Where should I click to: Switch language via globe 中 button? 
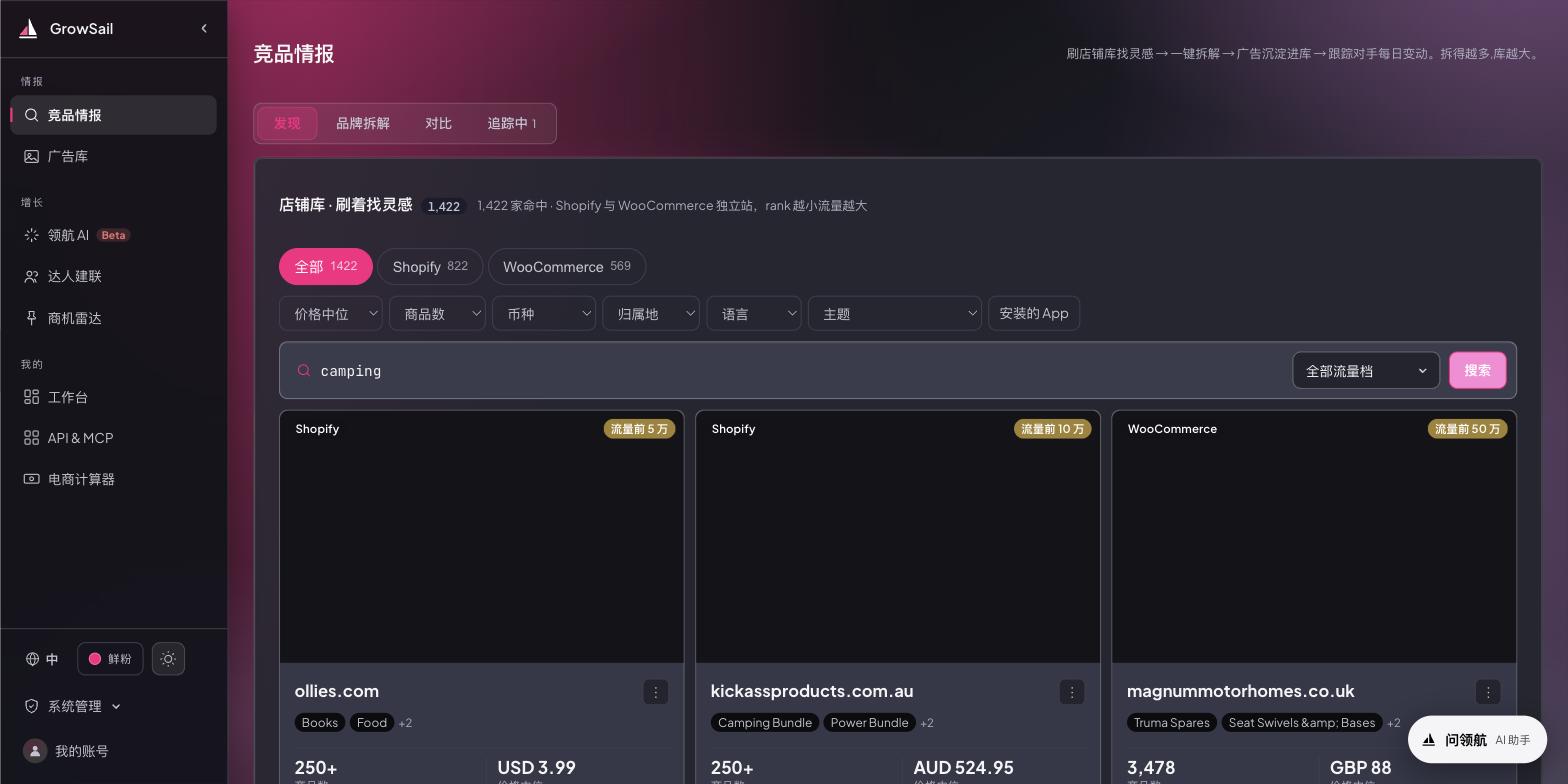42,659
